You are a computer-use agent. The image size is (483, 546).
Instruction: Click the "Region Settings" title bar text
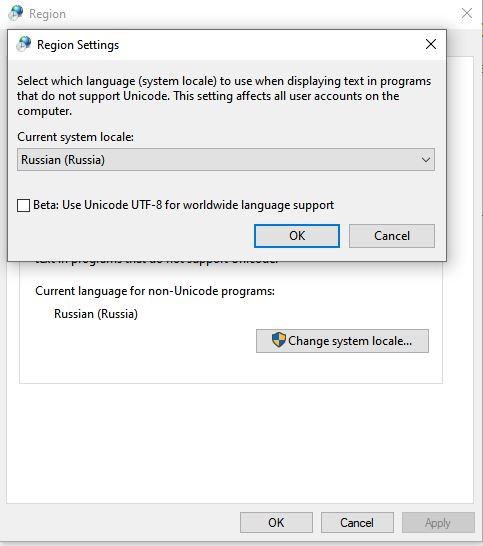coord(78,45)
